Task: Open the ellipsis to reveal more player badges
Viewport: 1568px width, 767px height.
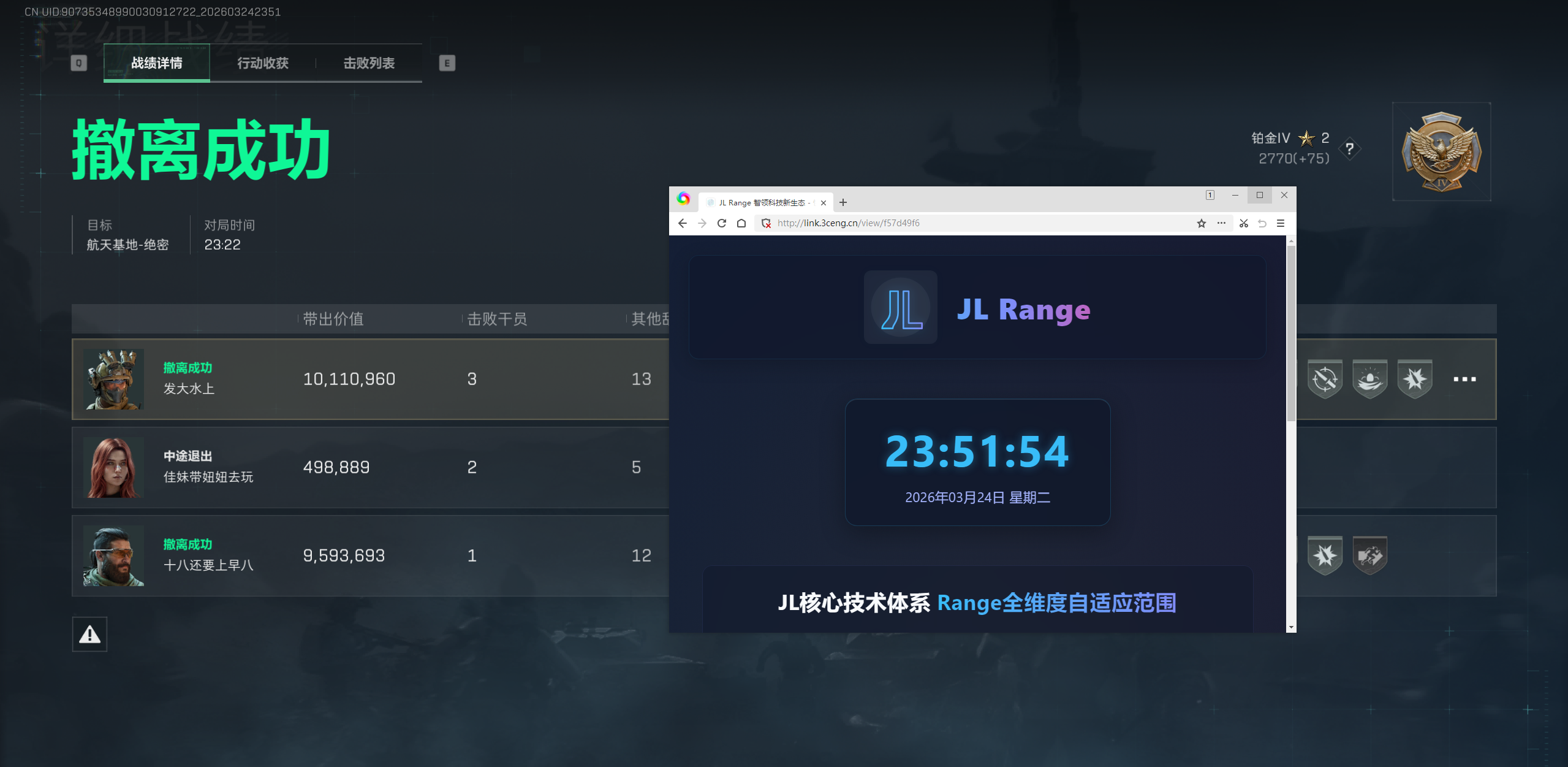Action: click(1463, 379)
